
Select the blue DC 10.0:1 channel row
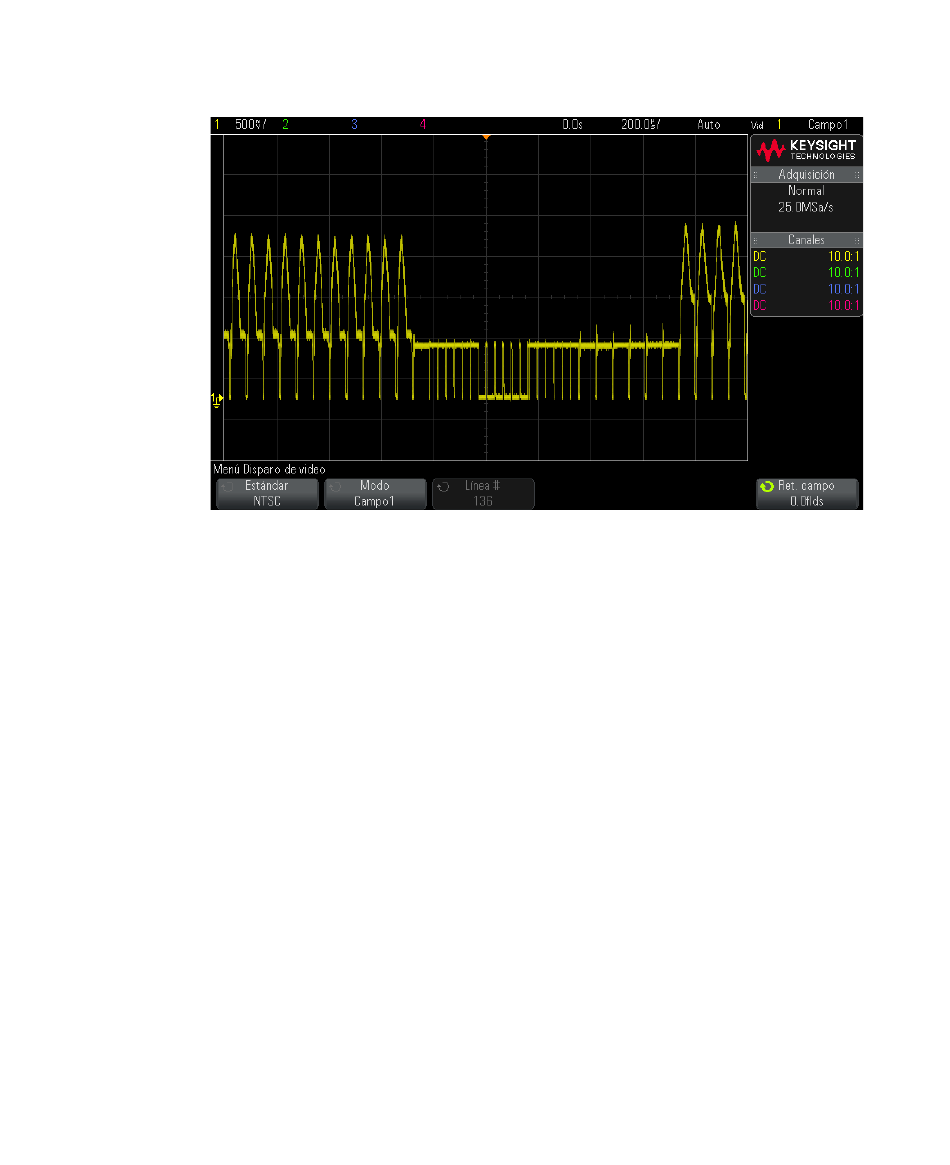(x=806, y=289)
